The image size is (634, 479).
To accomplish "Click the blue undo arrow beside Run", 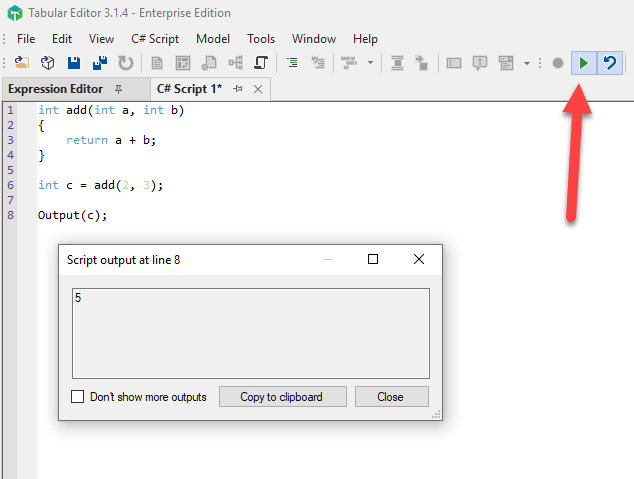I will pyautogui.click(x=607, y=63).
